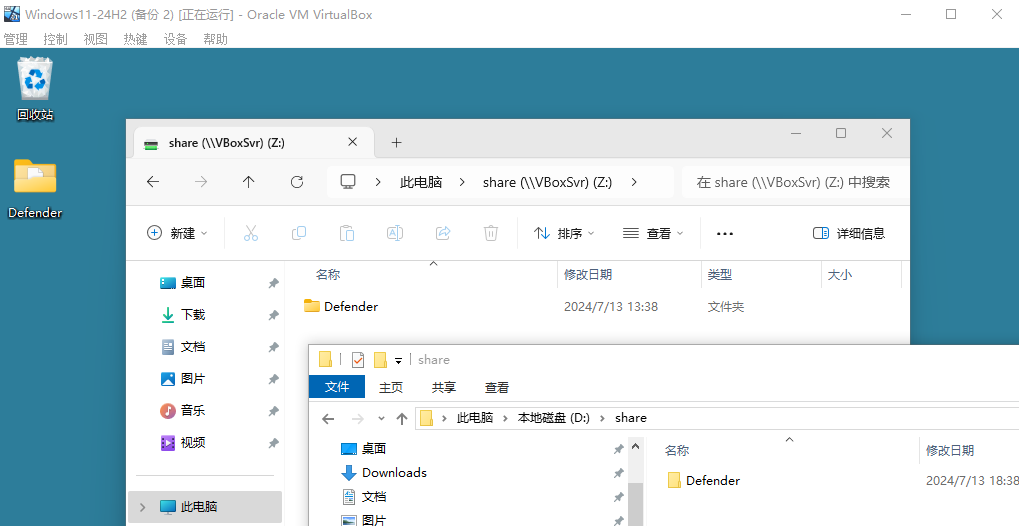Click the Delete trash icon
Image resolution: width=1019 pixels, height=526 pixels.
pos(491,233)
